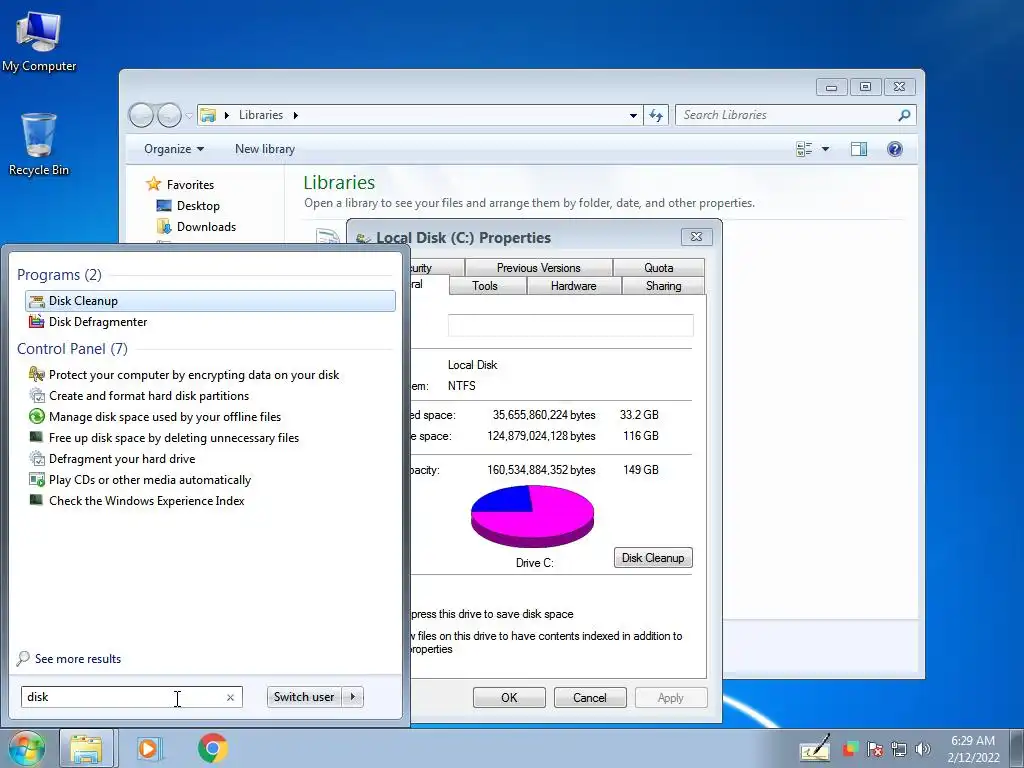
Task: Expand the shutdown options arrow
Action: click(353, 697)
